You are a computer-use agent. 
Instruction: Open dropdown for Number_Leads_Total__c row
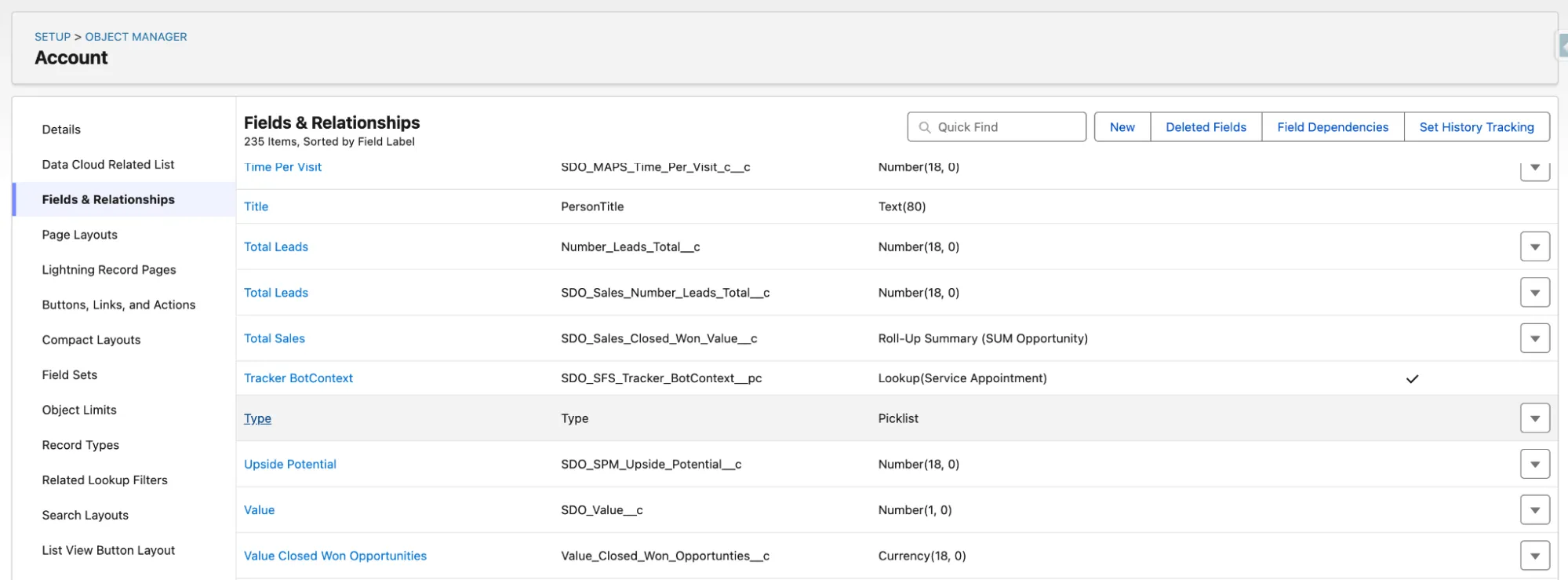(x=1534, y=246)
